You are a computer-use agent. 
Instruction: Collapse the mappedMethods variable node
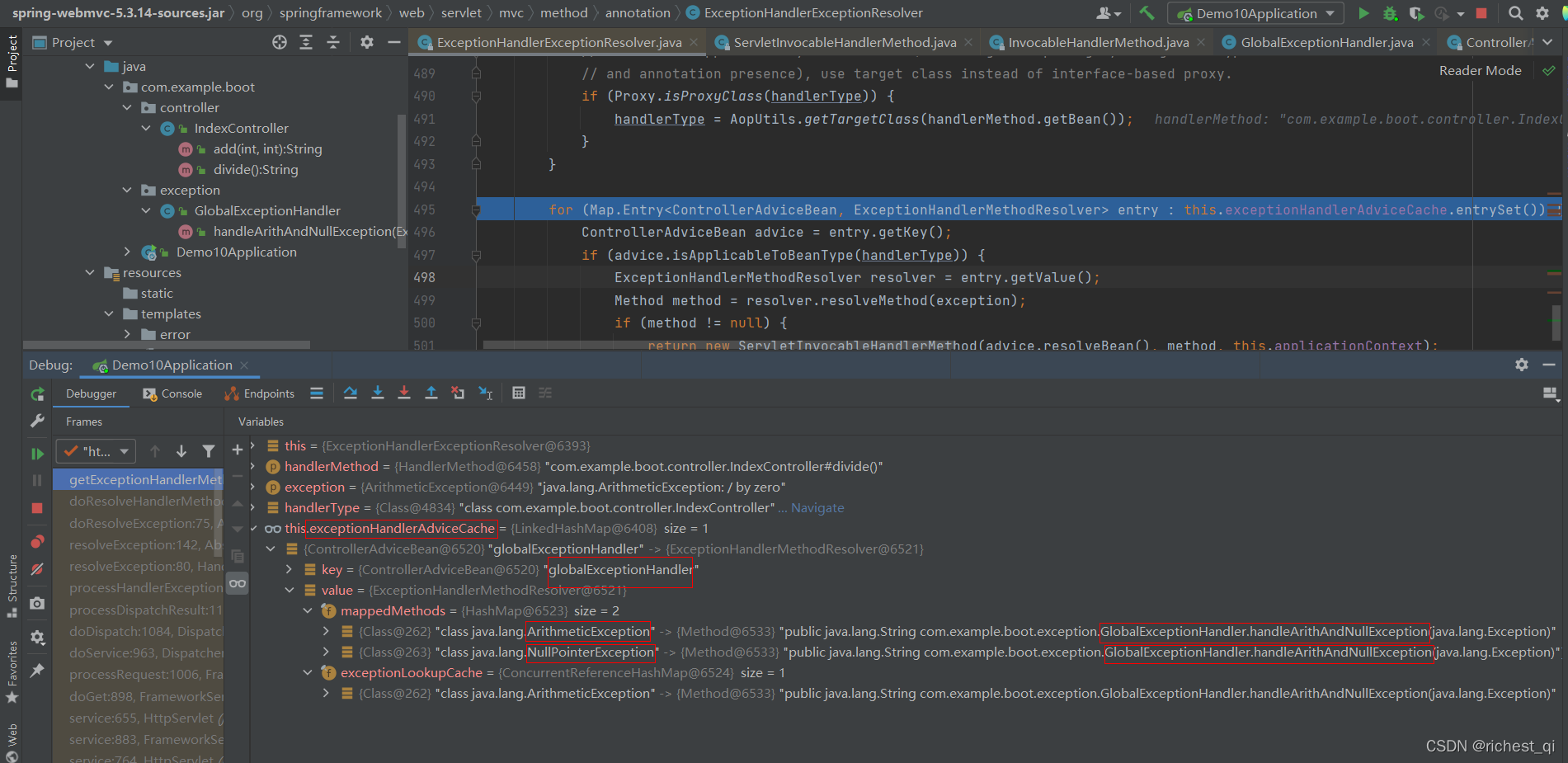[x=308, y=610]
